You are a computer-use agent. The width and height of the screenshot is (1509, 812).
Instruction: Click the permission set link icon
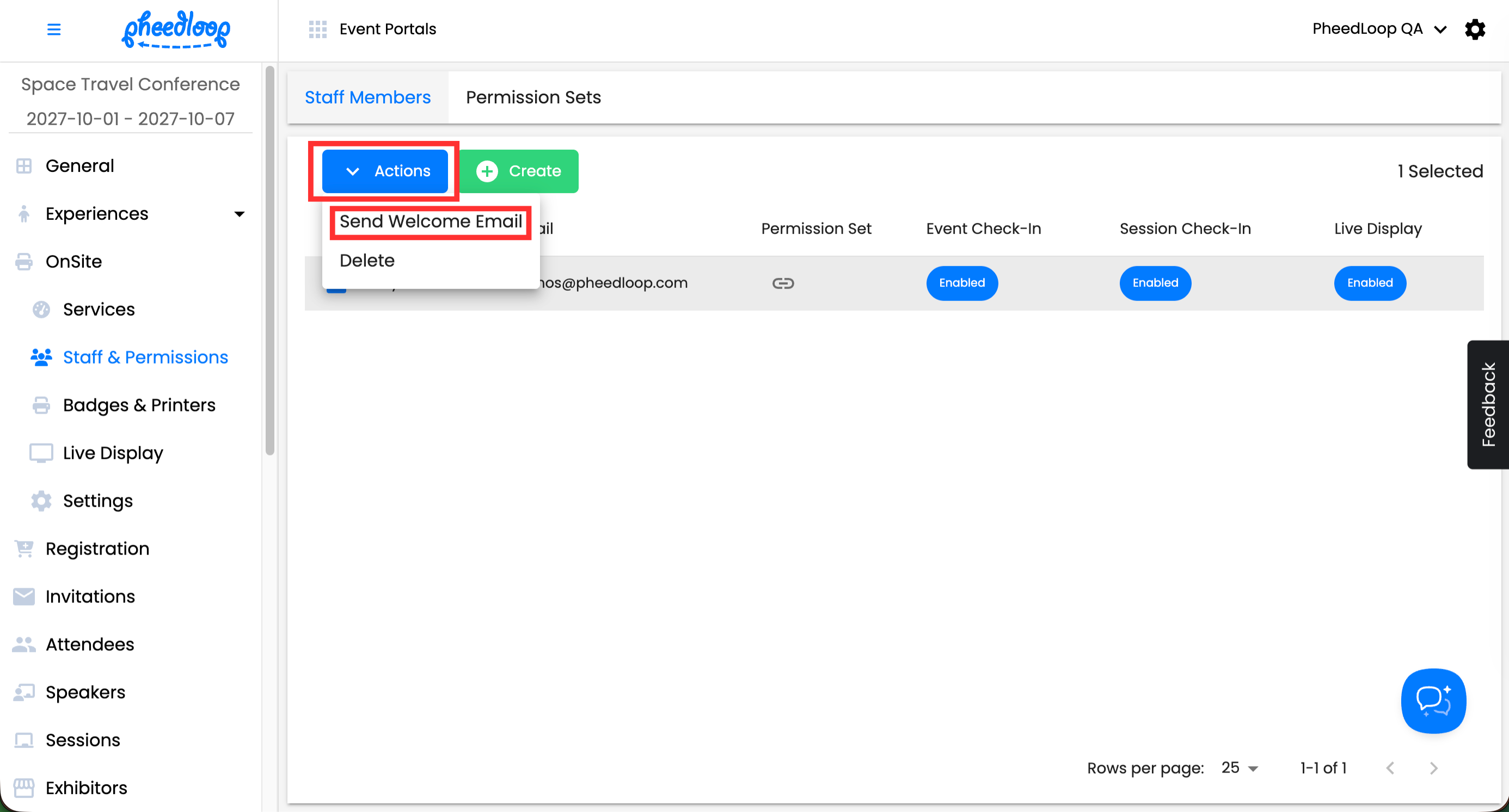783,284
